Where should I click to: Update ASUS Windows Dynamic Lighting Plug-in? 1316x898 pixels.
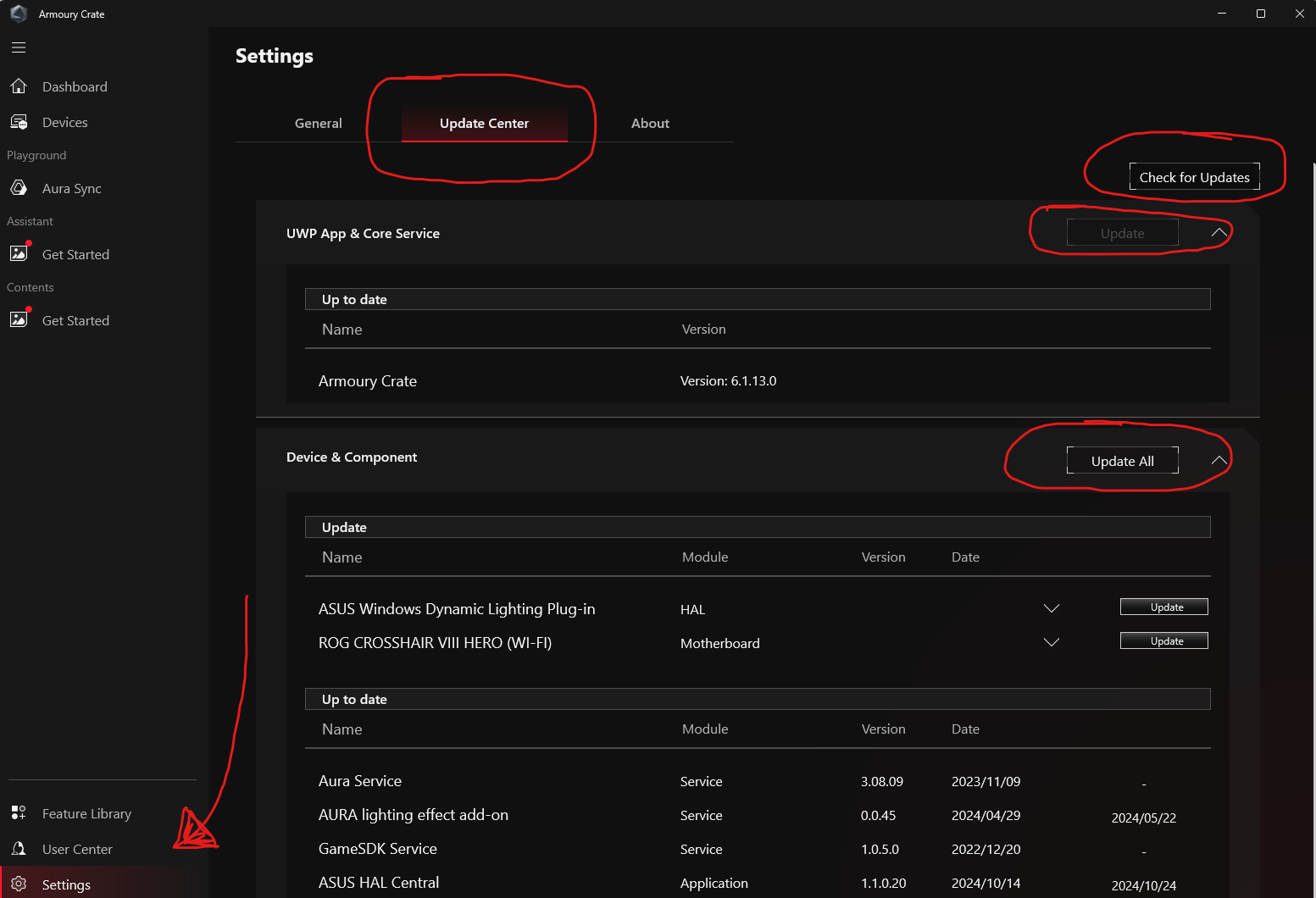[x=1164, y=607]
